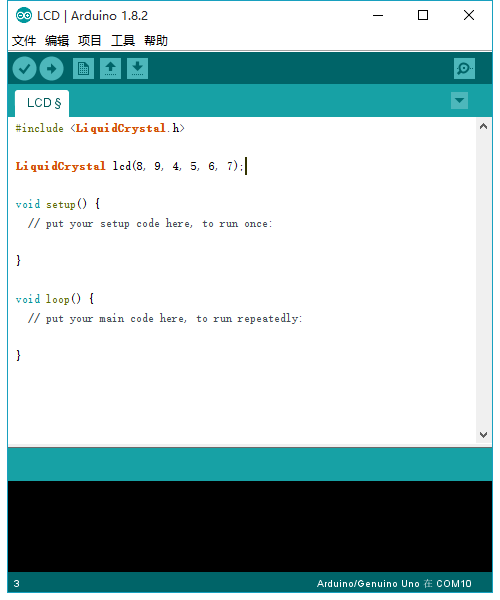The height and width of the screenshot is (600, 500).
Task: Save the sketch with the down-arrow icon
Action: click(x=137, y=69)
